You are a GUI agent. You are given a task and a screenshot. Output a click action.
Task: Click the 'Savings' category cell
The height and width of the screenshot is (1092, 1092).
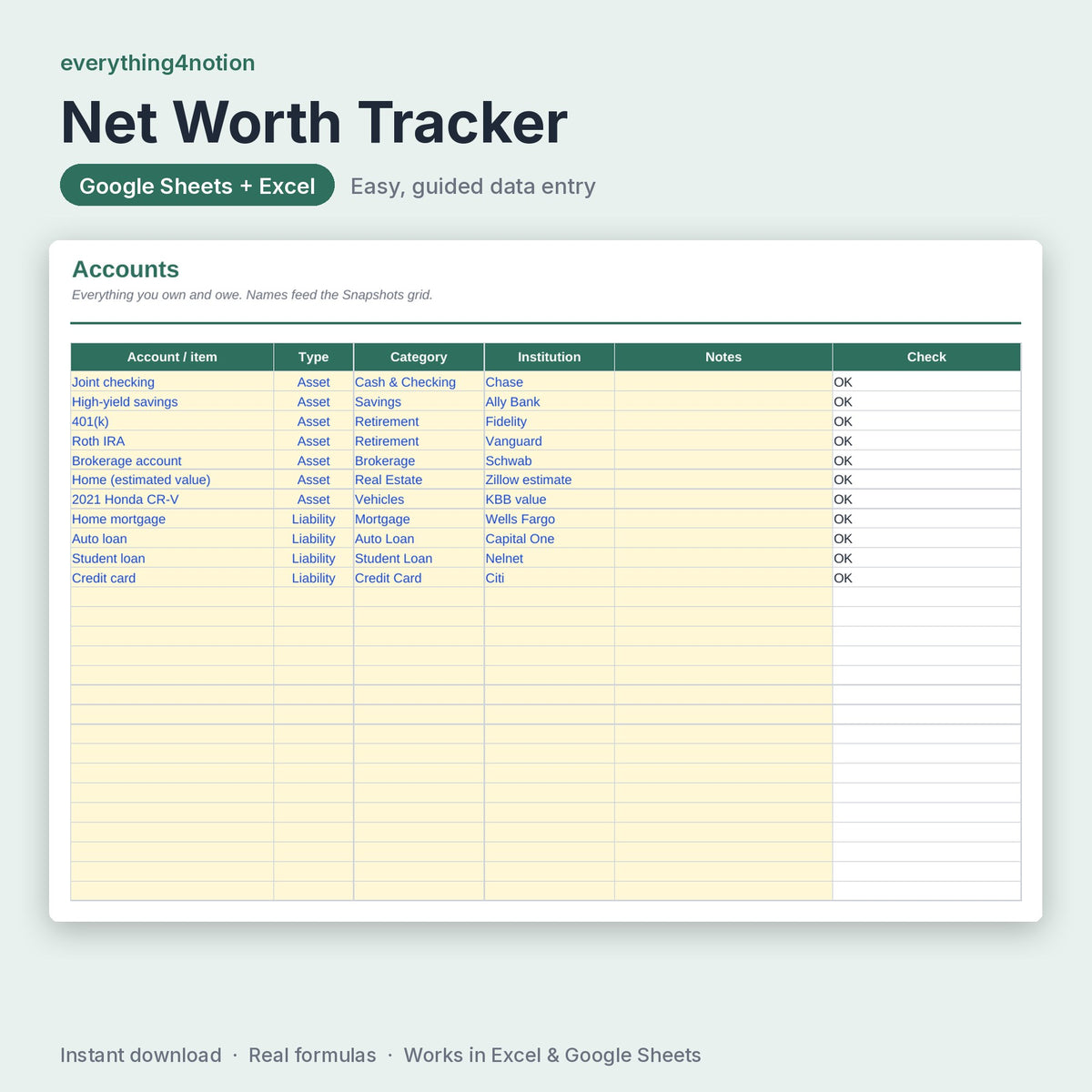pos(419,401)
